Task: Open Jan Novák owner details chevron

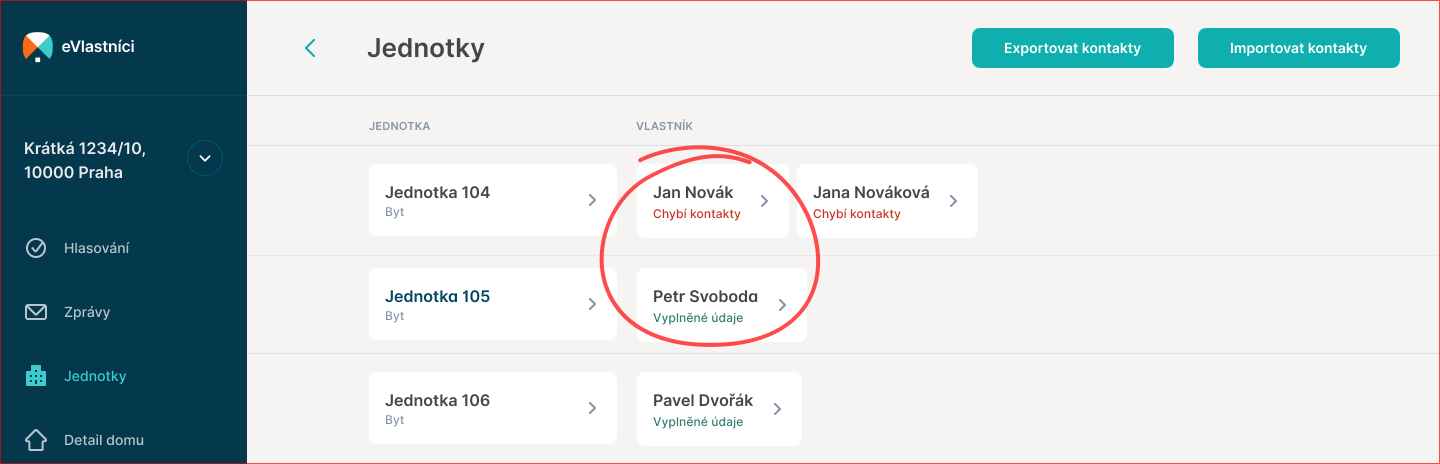Action: [765, 200]
